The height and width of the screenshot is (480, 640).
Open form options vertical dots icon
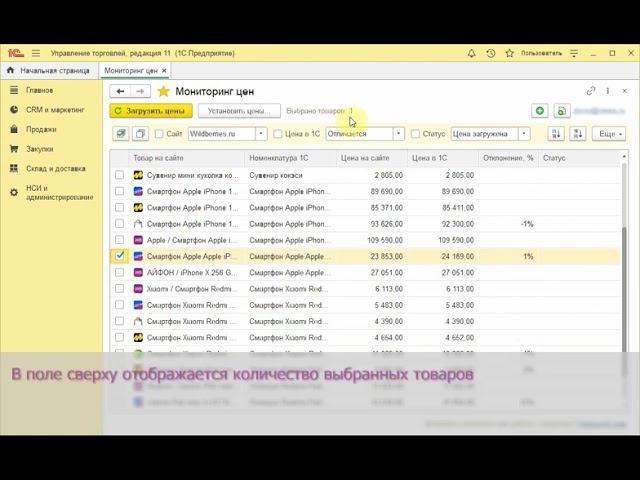[x=608, y=91]
